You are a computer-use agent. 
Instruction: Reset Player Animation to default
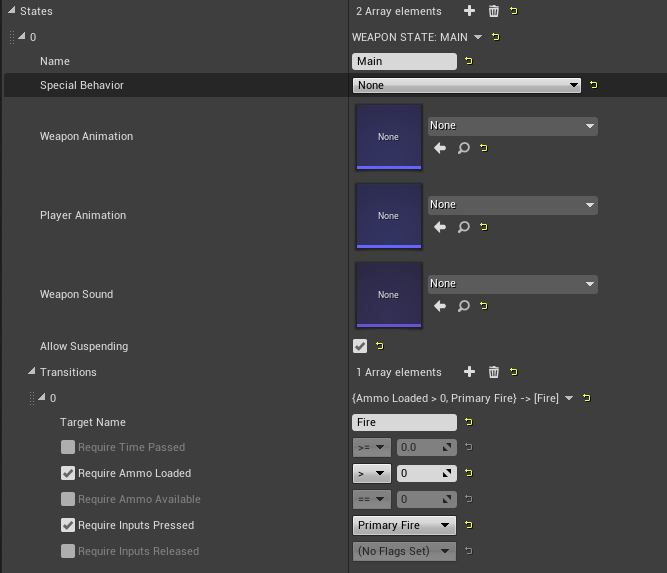point(484,227)
